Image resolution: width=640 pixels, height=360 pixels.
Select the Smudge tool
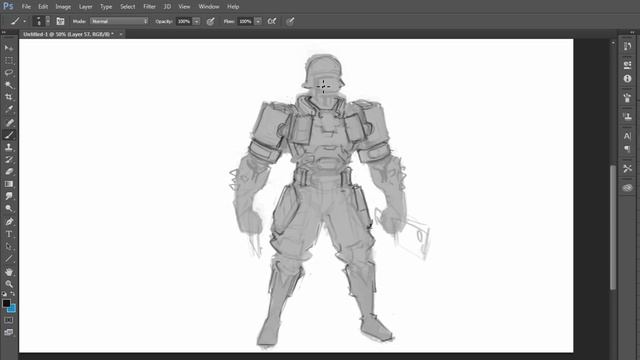pos(9,196)
